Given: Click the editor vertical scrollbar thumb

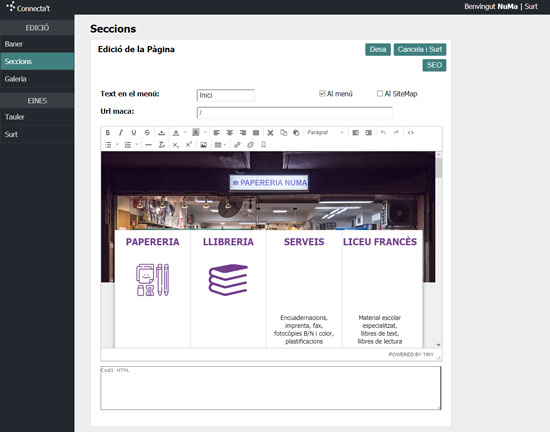Looking at the screenshot, I should point(438,168).
